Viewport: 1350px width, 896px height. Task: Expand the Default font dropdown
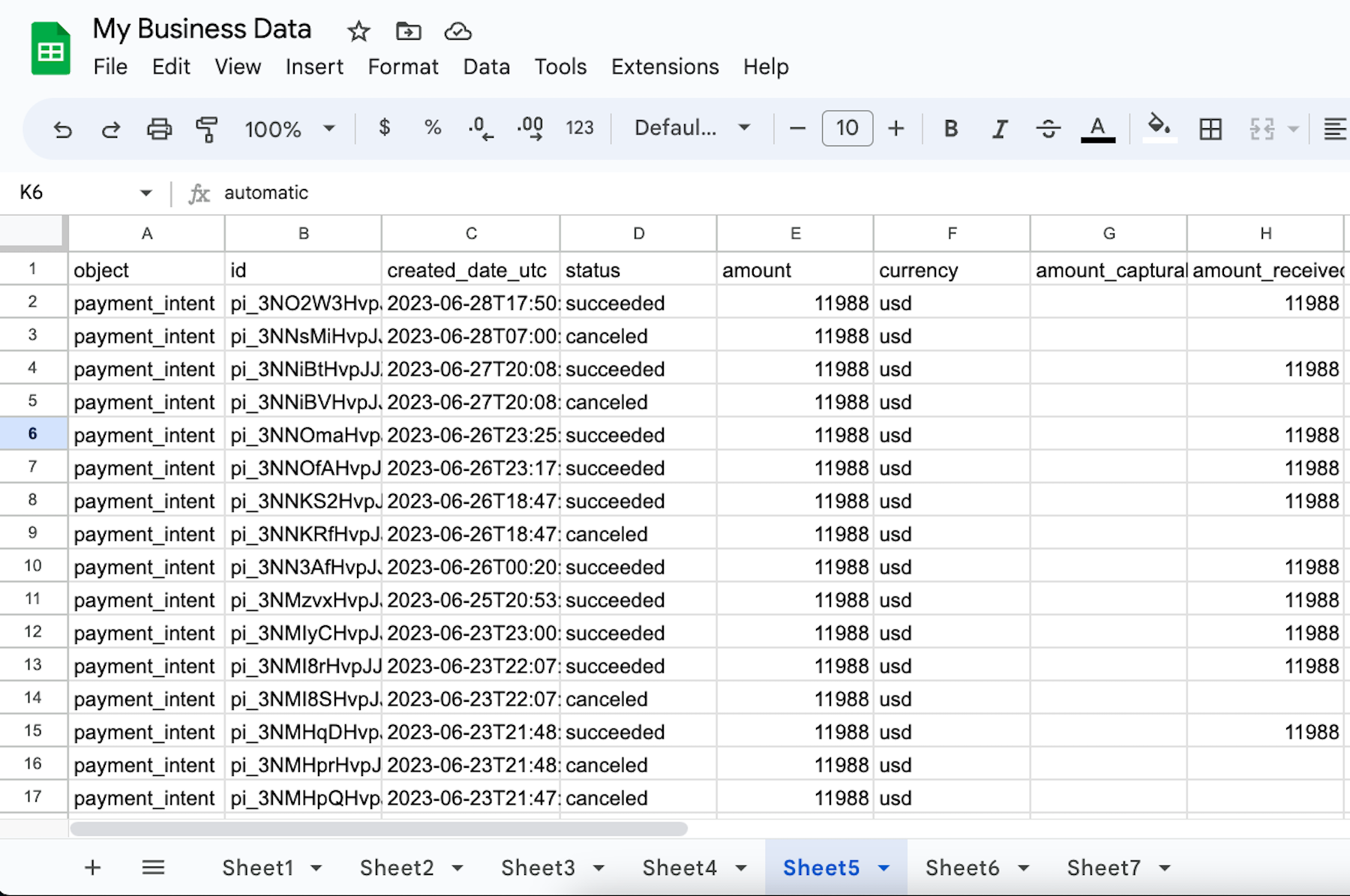coord(691,128)
